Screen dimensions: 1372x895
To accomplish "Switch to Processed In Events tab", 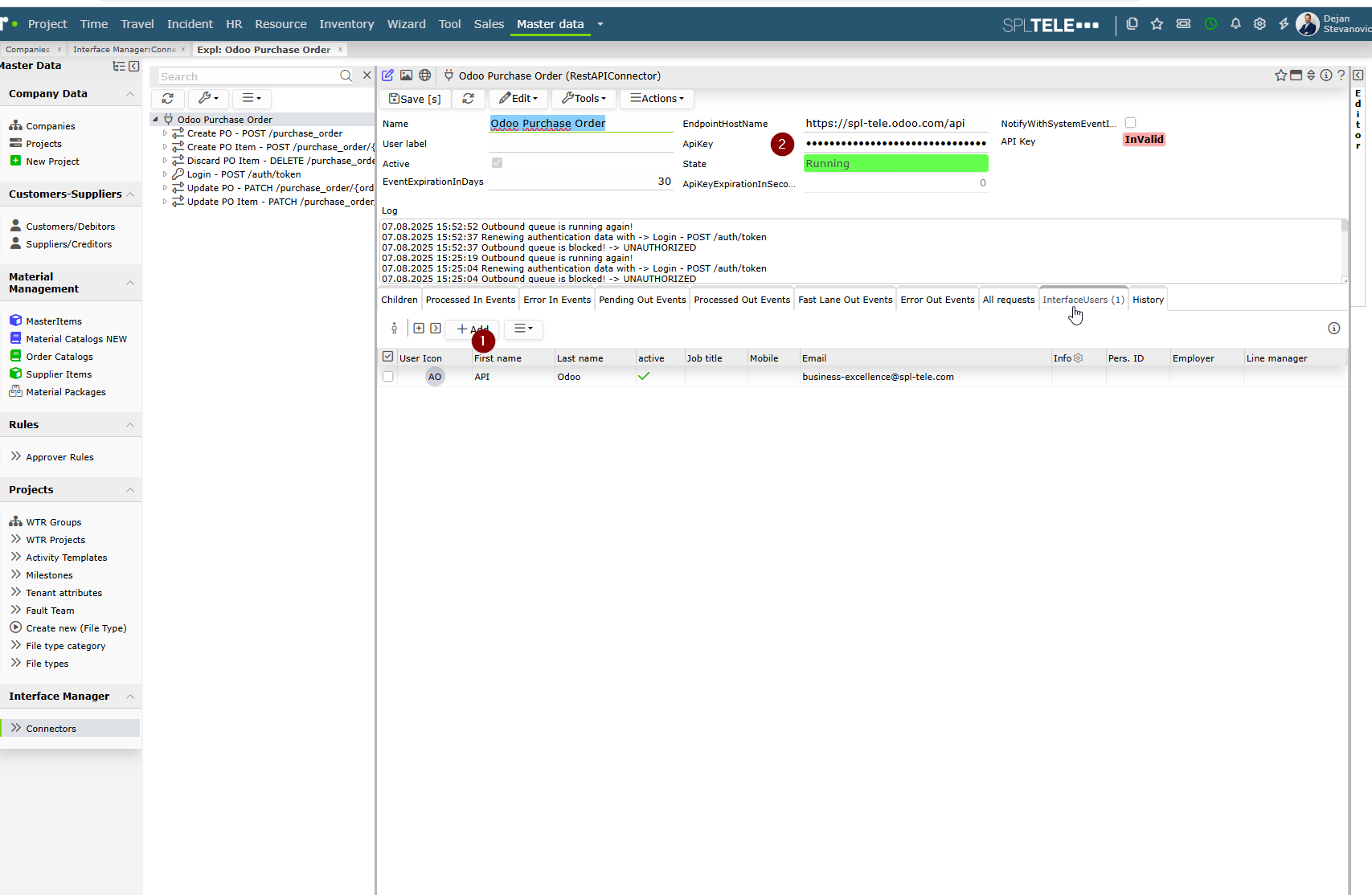I will [470, 300].
